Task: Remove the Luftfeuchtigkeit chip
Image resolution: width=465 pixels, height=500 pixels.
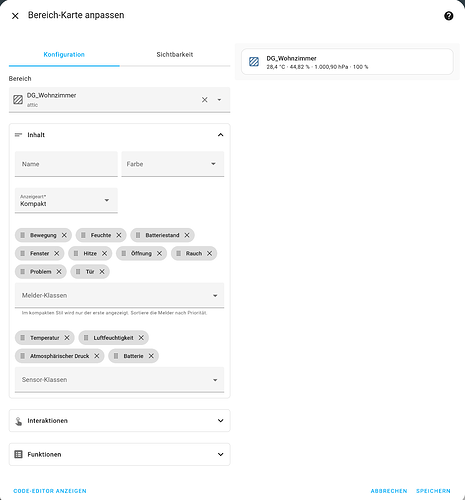Action: click(141, 338)
